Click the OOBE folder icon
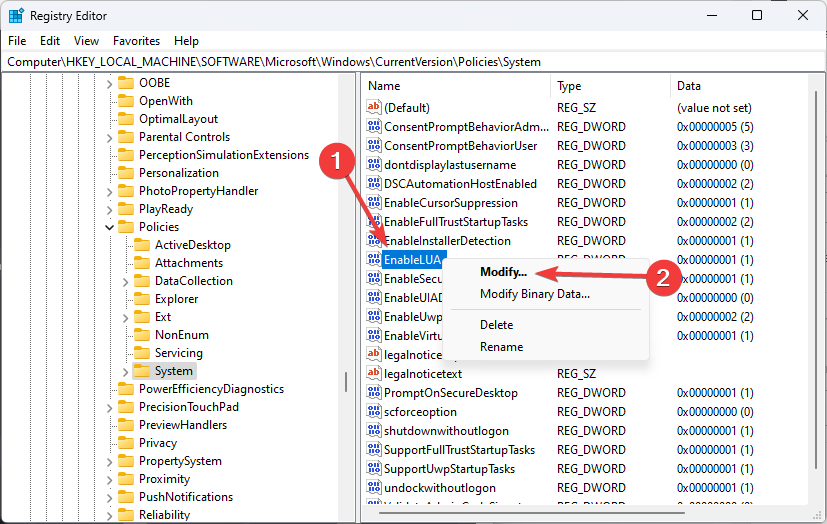The image size is (827, 524). (x=126, y=83)
